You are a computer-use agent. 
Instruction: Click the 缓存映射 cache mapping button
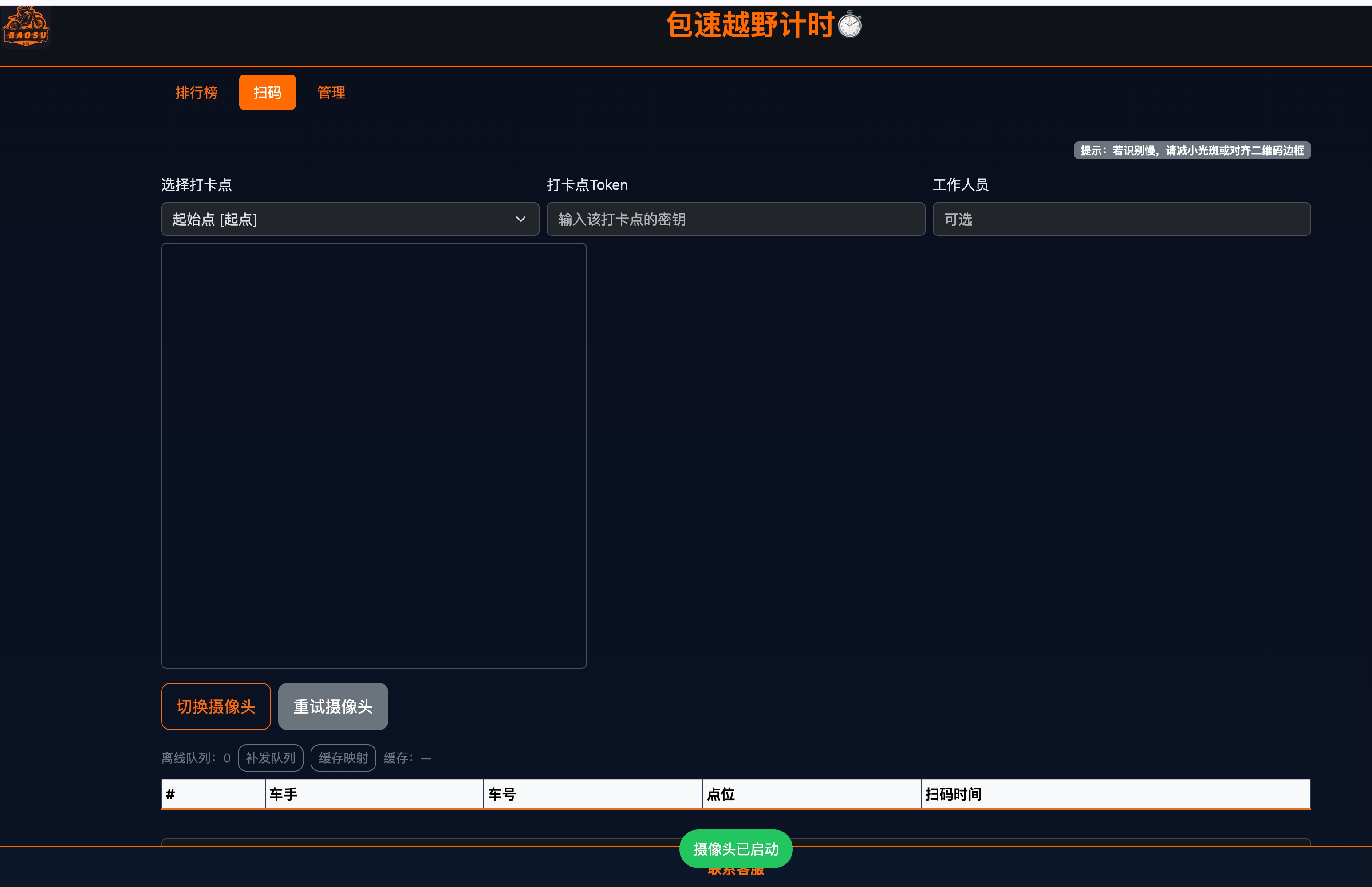[x=343, y=757]
